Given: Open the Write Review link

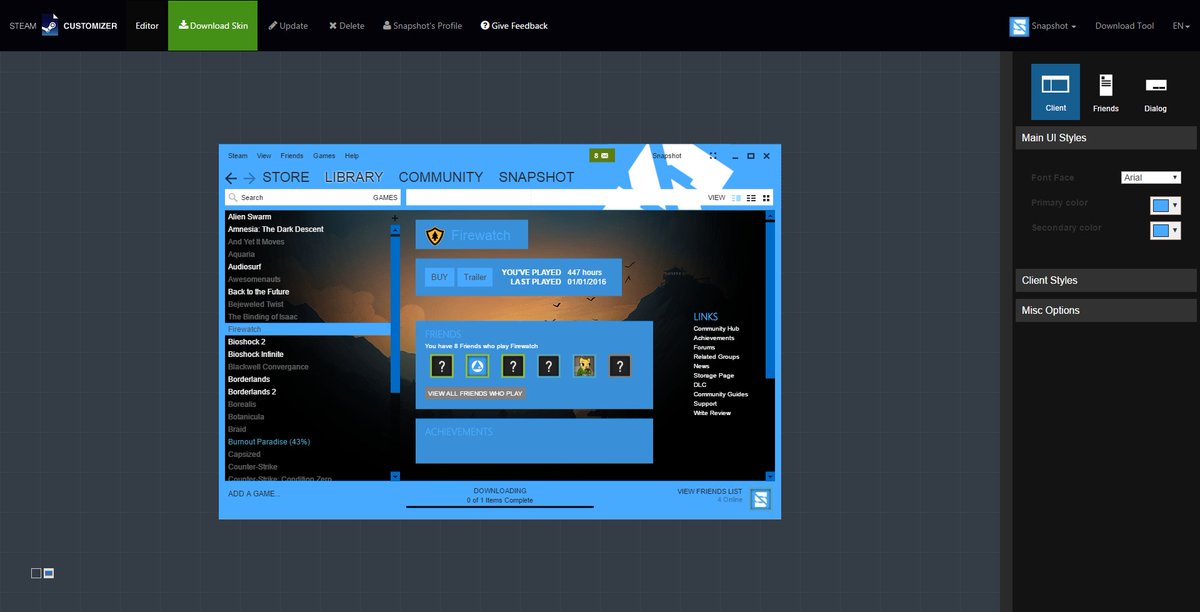Looking at the screenshot, I should [712, 413].
